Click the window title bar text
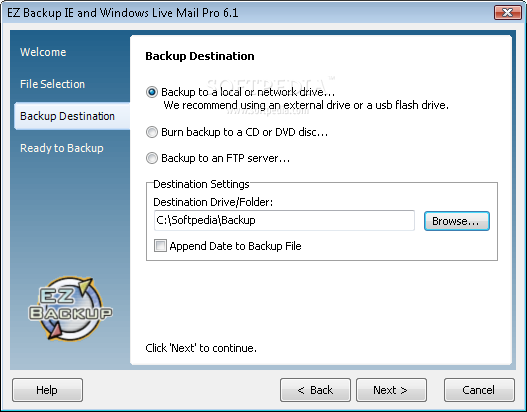 (x=123, y=13)
